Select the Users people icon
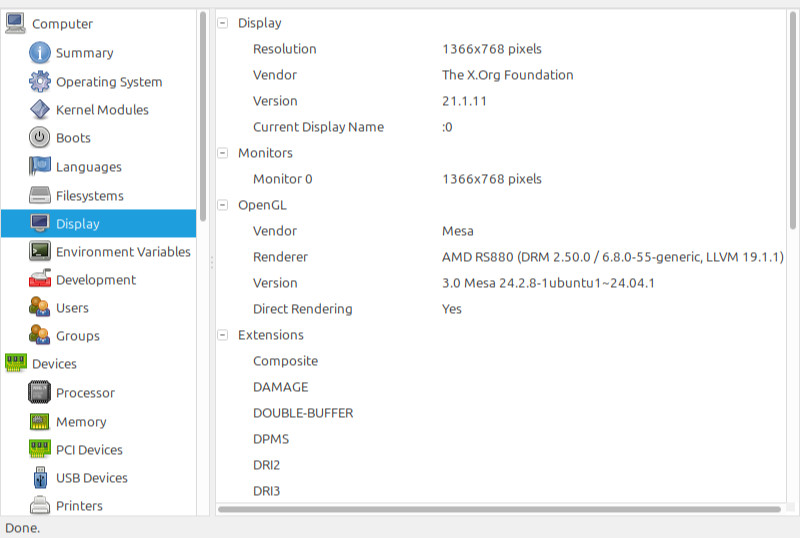This screenshot has width=800, height=538. [40, 308]
